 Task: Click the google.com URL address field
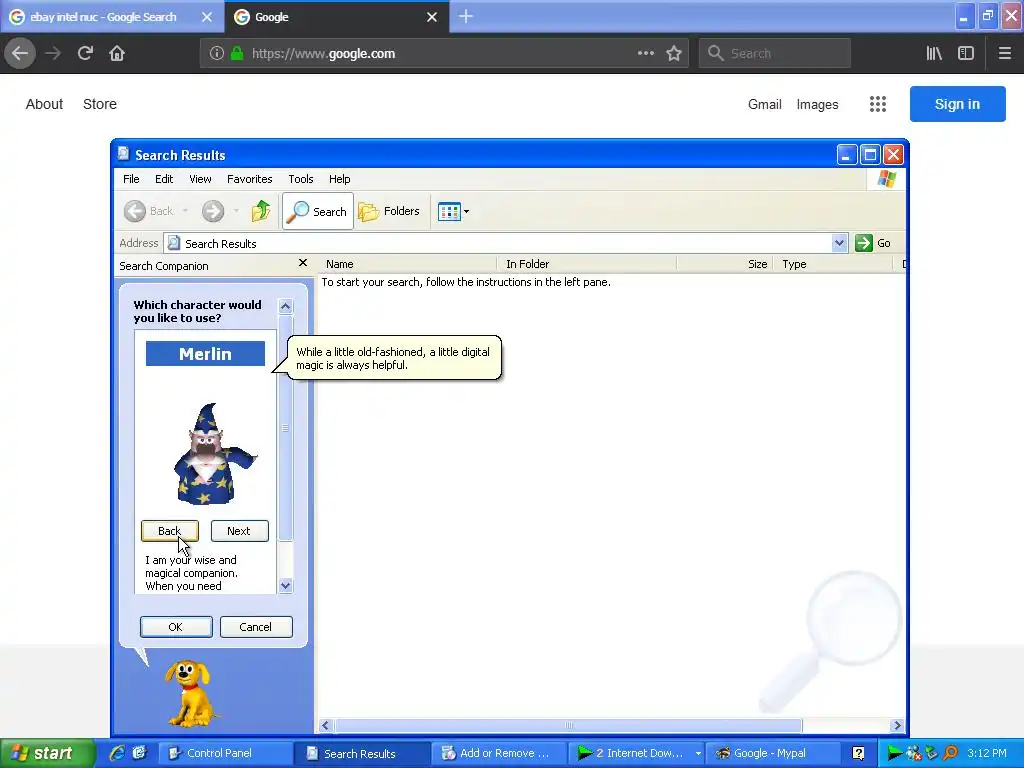[x=444, y=54]
